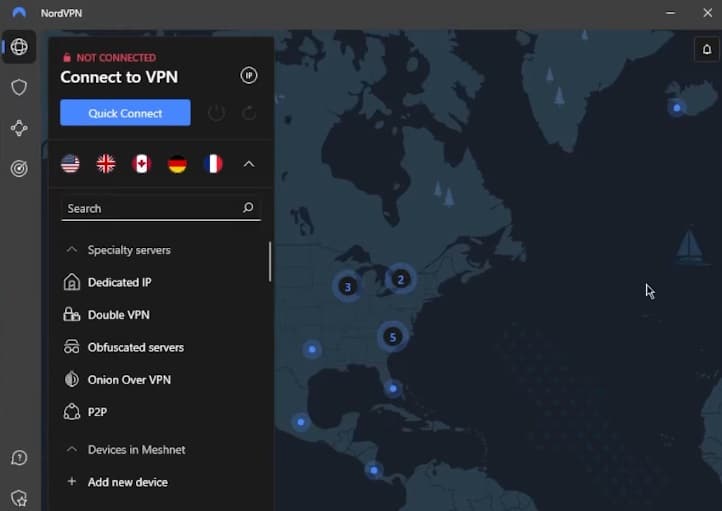Click the reconnect refresh icon
The image size is (722, 511).
(x=249, y=113)
